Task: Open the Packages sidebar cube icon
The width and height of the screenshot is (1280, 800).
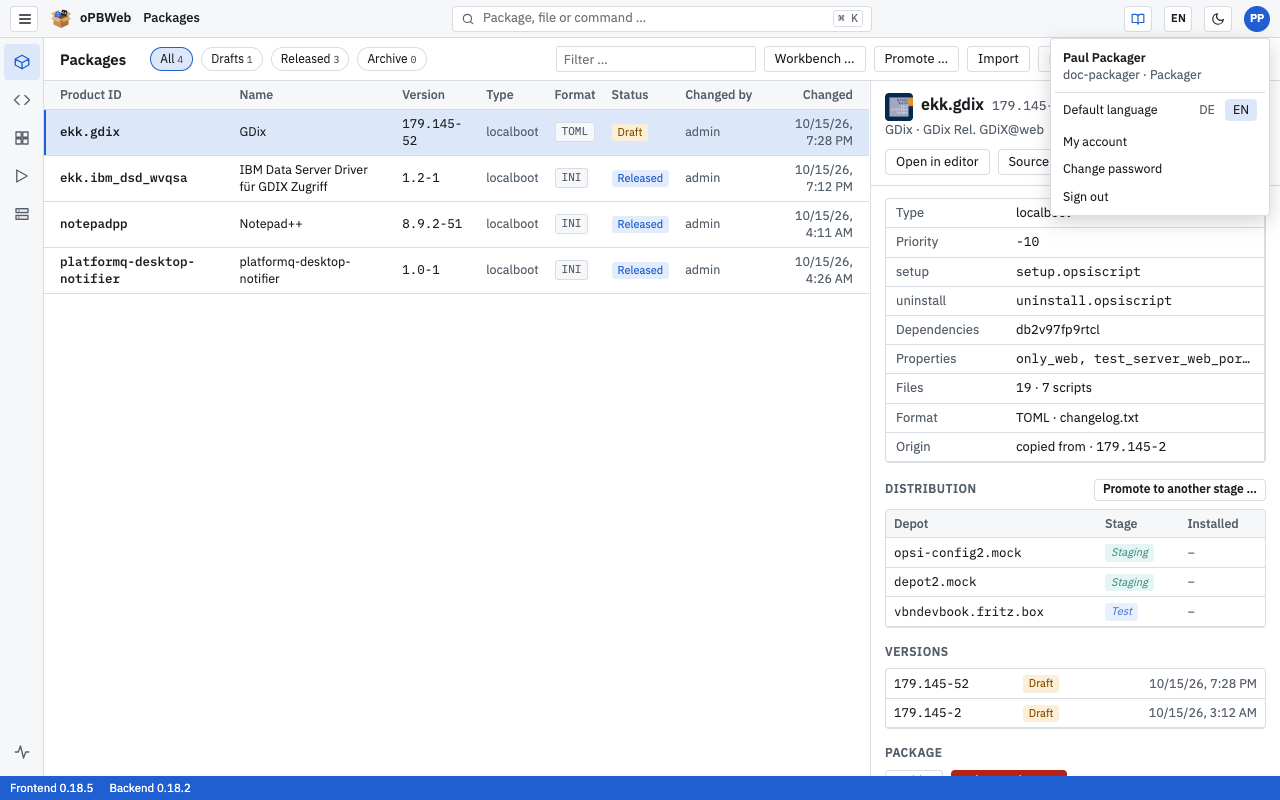Action: pyautogui.click(x=22, y=62)
